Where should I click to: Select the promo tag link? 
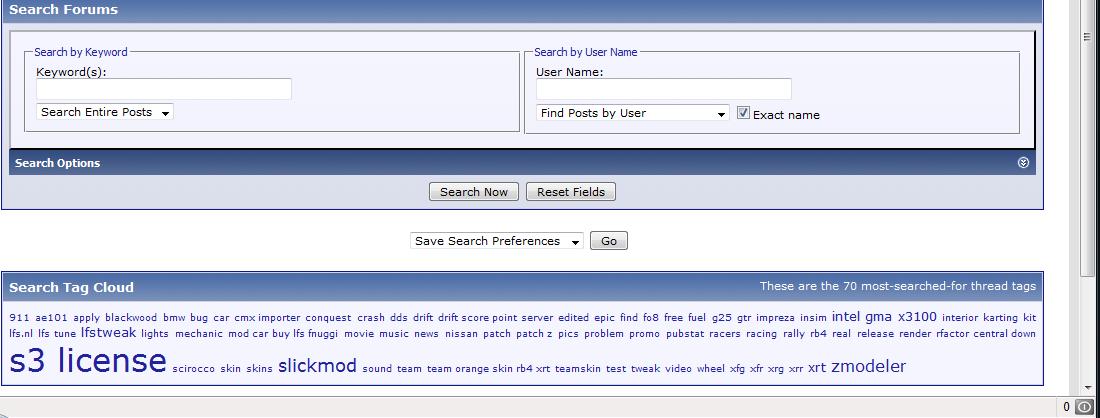[x=644, y=335]
